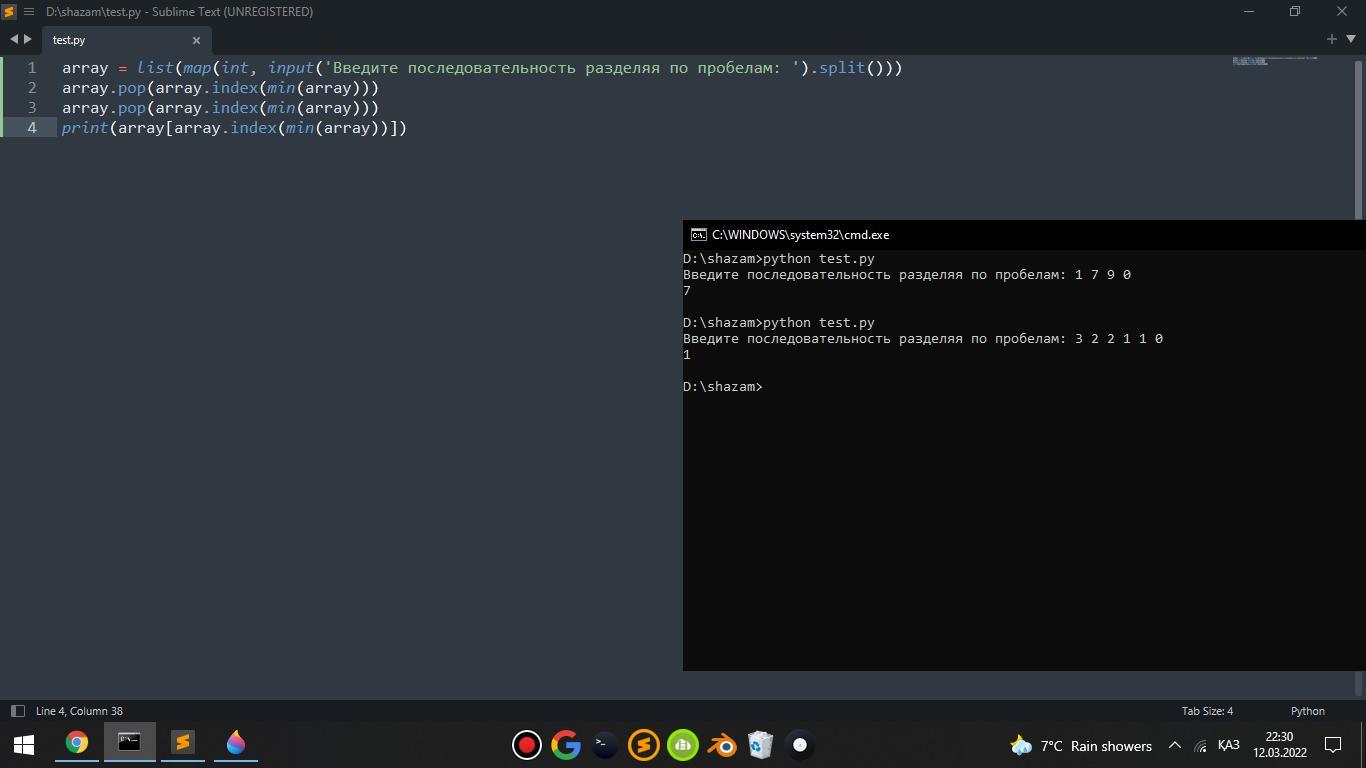Go to previous tab with left arrow

point(14,39)
